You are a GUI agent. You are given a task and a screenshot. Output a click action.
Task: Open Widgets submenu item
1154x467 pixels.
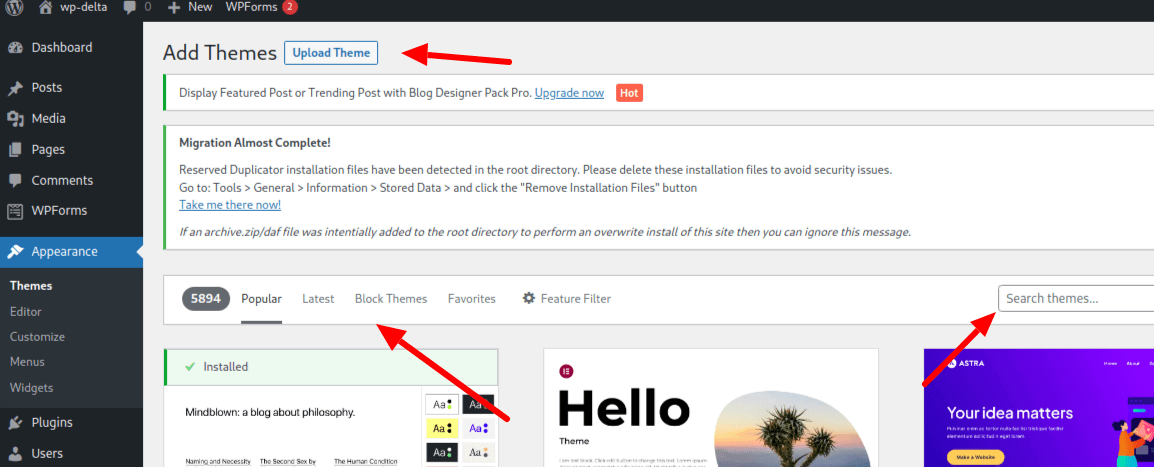32,388
